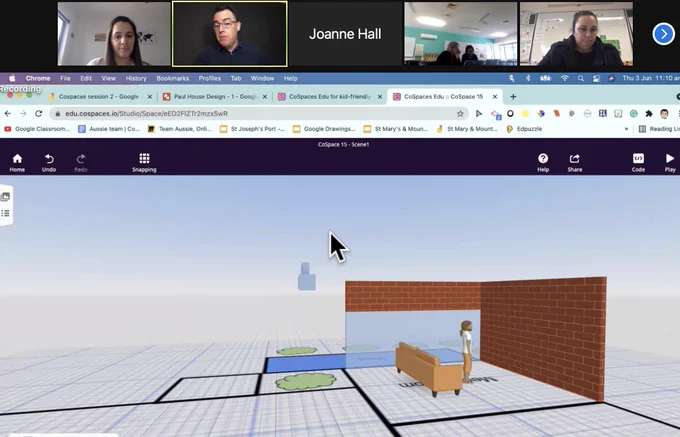Close the CoSpace 15 tab

(x=495, y=97)
